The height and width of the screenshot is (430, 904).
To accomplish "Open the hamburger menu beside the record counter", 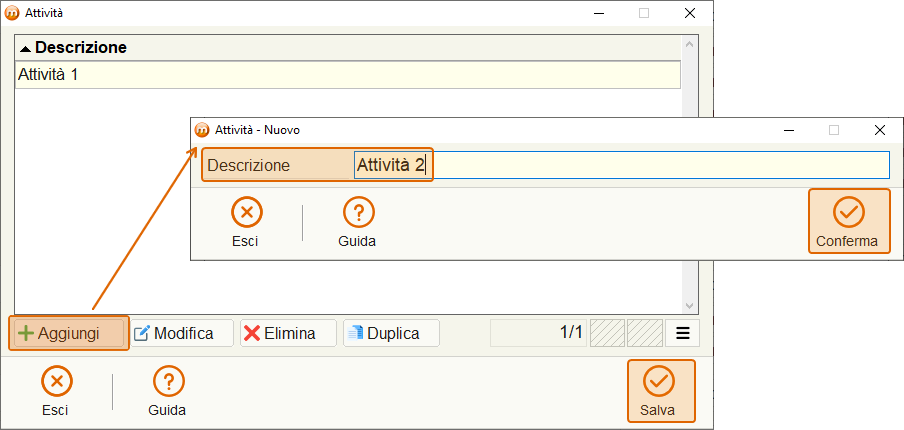I will [x=683, y=333].
